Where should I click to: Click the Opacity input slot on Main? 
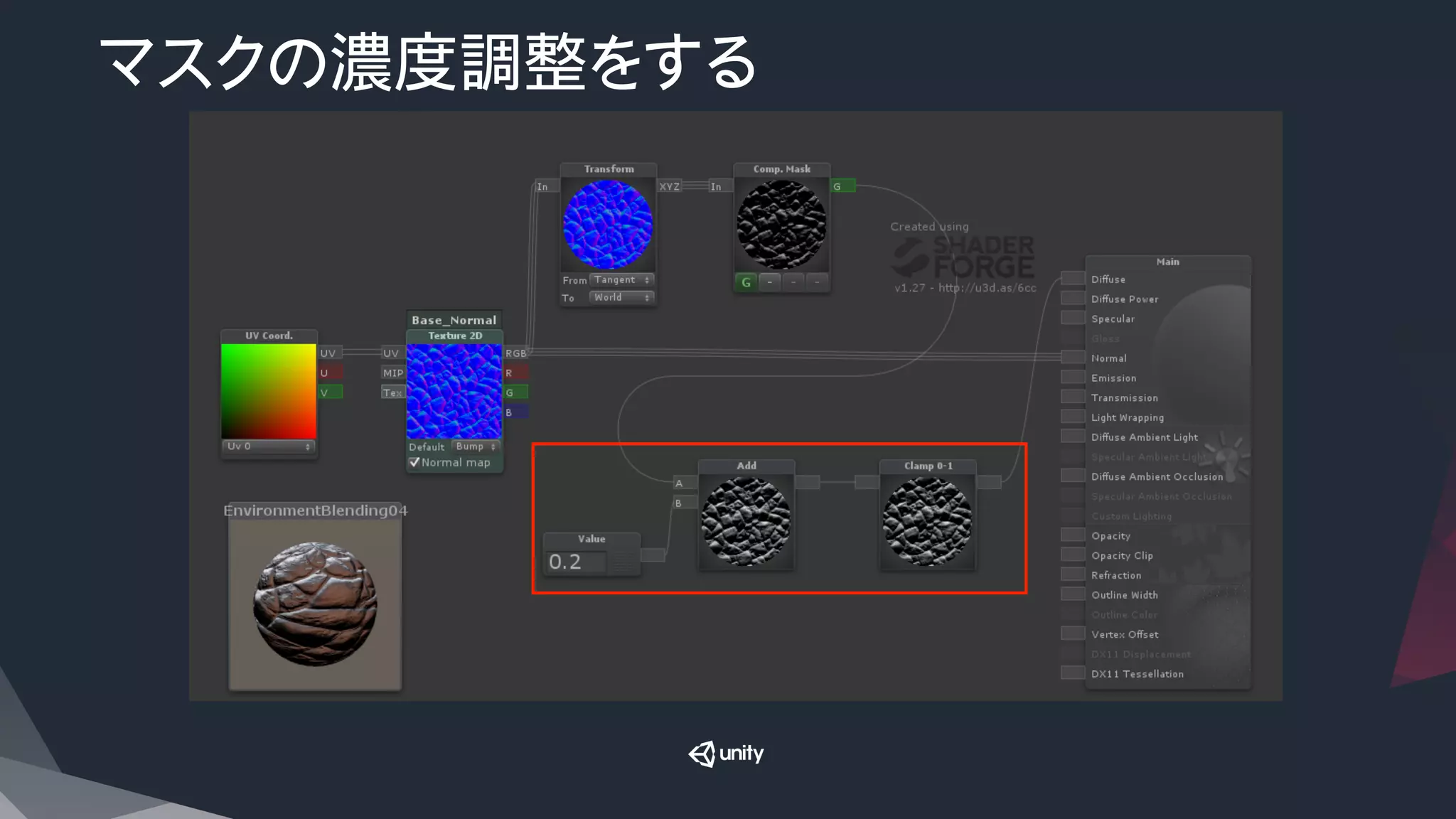pos(1073,535)
